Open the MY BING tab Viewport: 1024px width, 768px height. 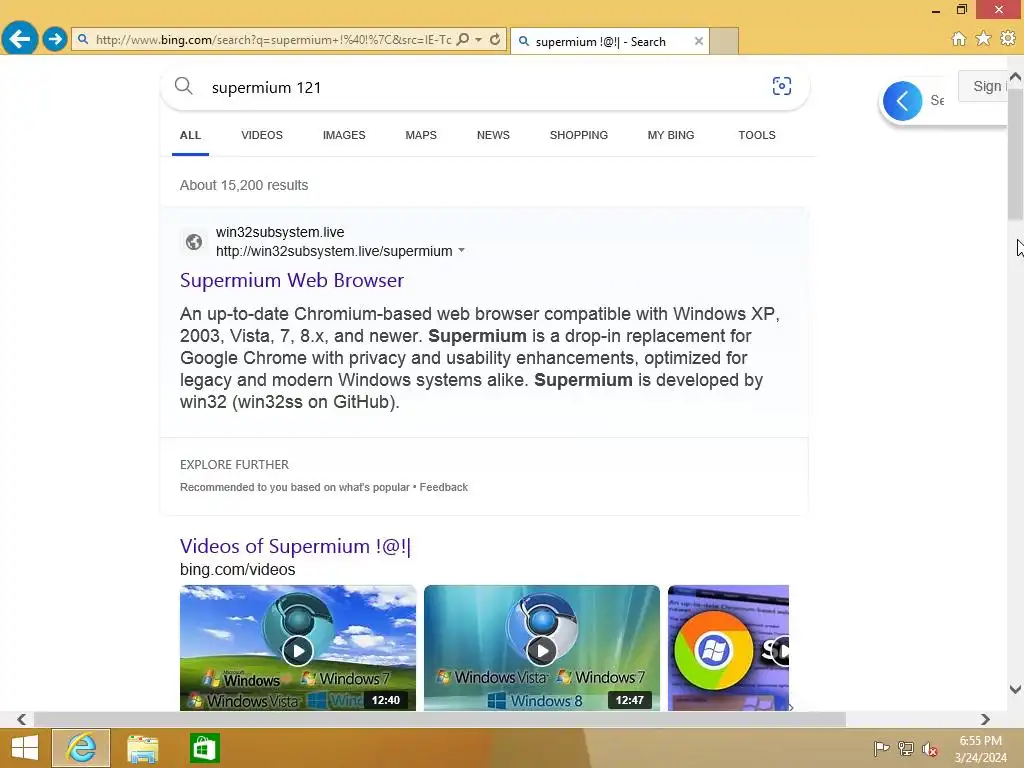pyautogui.click(x=671, y=135)
